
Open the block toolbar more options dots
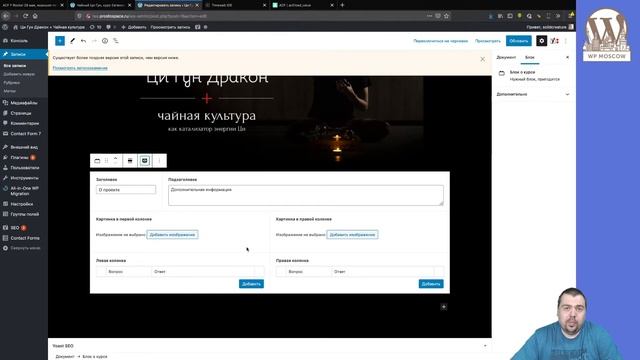pyautogui.click(x=159, y=161)
